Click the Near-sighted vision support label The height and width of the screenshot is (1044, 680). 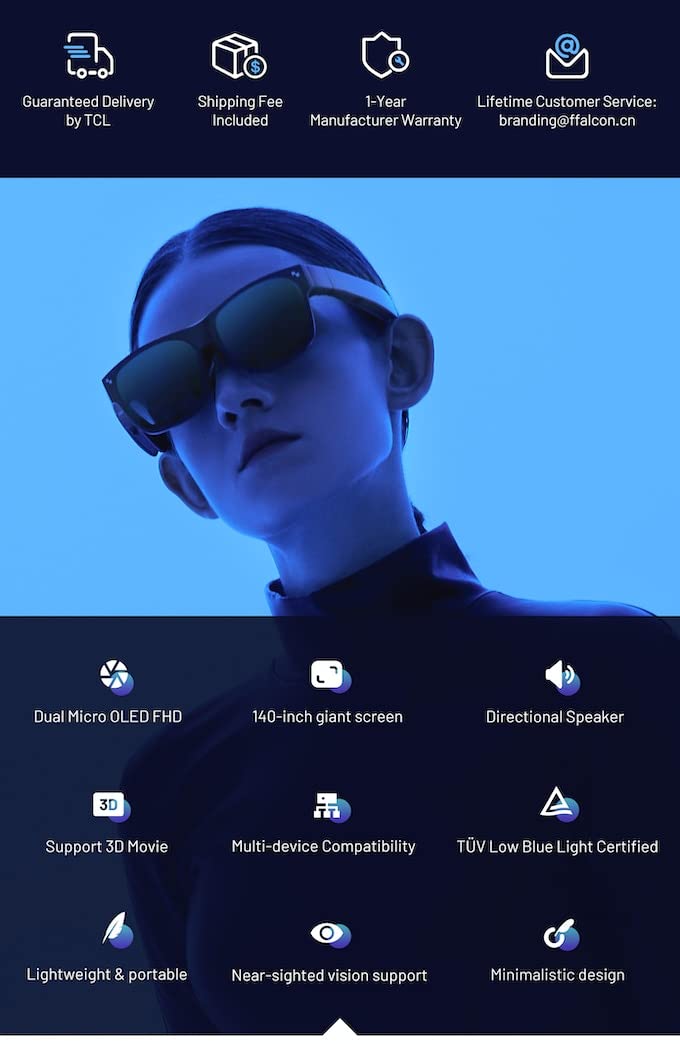[x=329, y=975]
